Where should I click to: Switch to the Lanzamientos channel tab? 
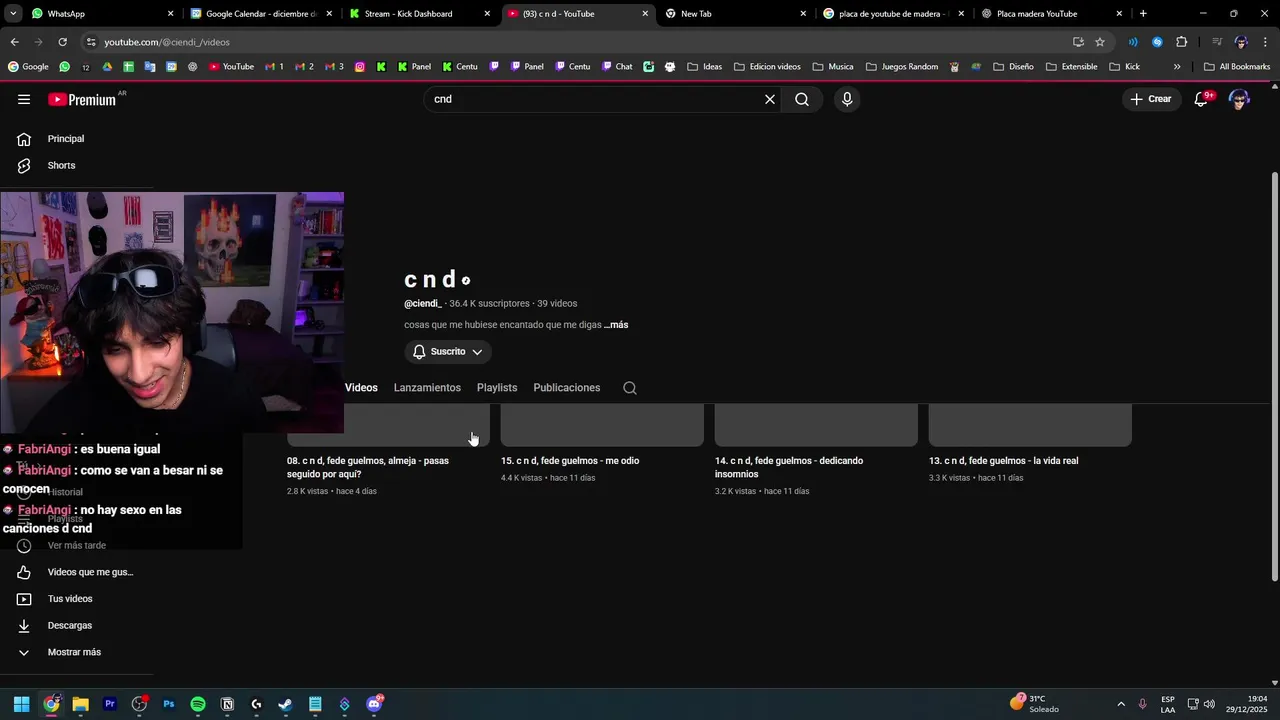tap(427, 388)
